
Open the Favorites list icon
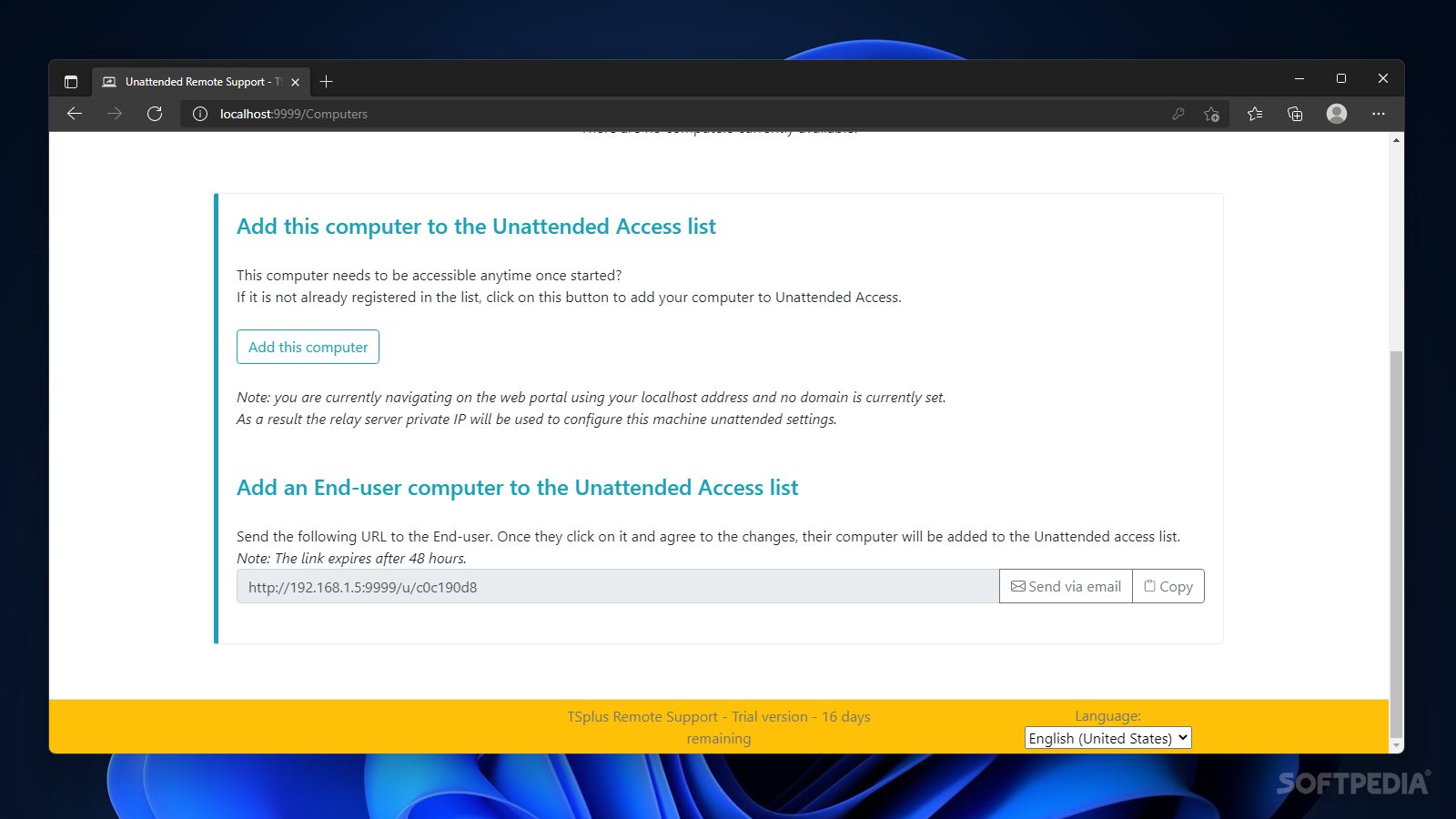pyautogui.click(x=1255, y=114)
